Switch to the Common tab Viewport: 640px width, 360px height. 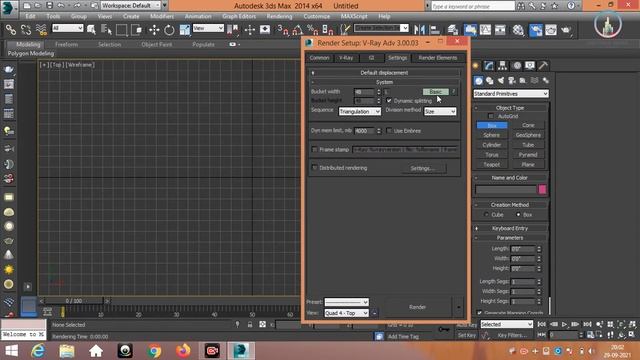tap(319, 58)
